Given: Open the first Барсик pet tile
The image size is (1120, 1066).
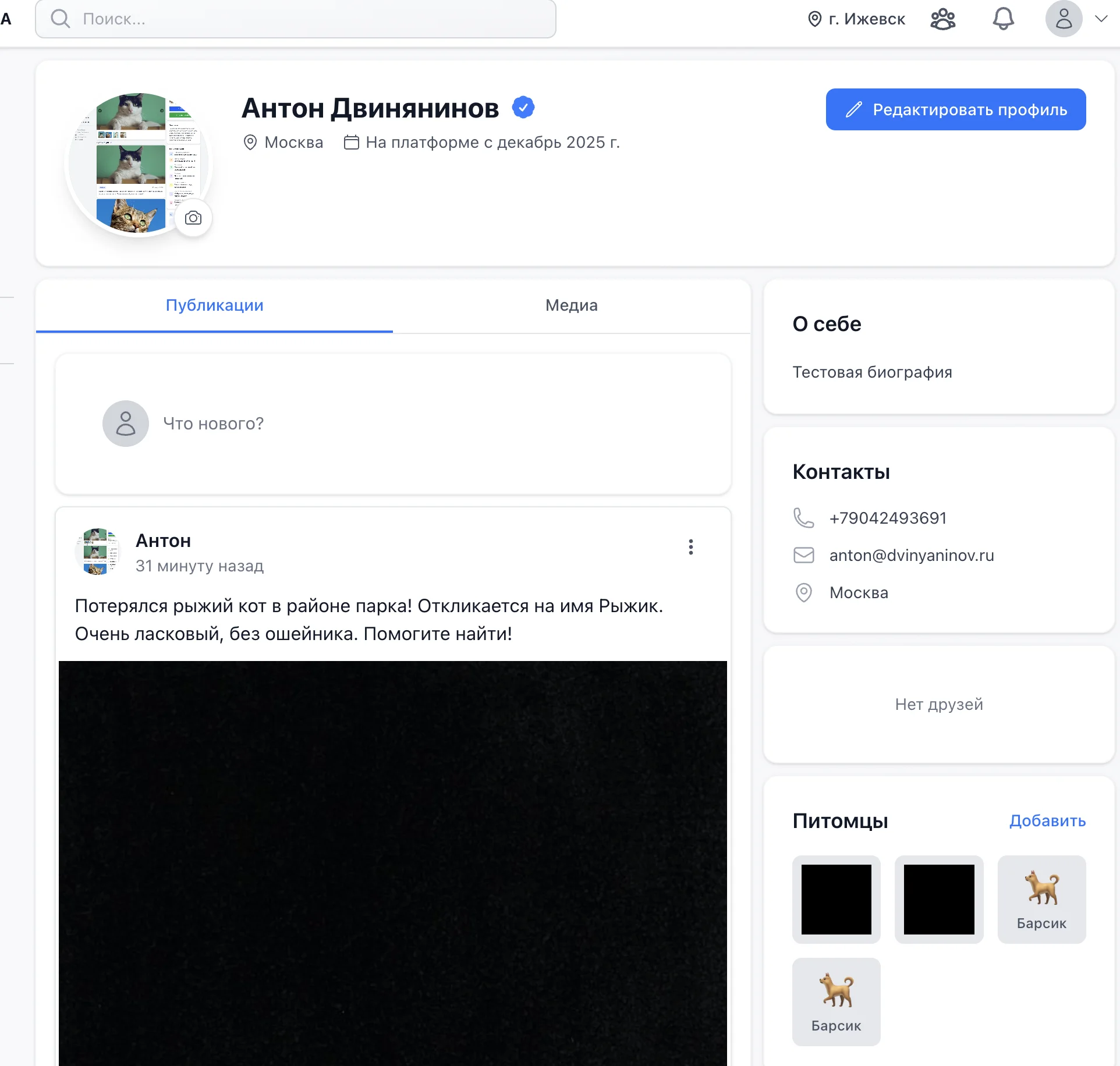Looking at the screenshot, I should tap(1041, 900).
